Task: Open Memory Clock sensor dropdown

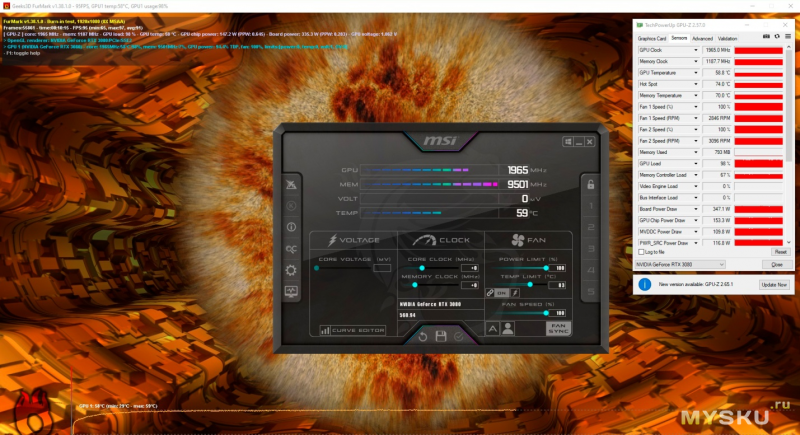Action: [x=695, y=61]
